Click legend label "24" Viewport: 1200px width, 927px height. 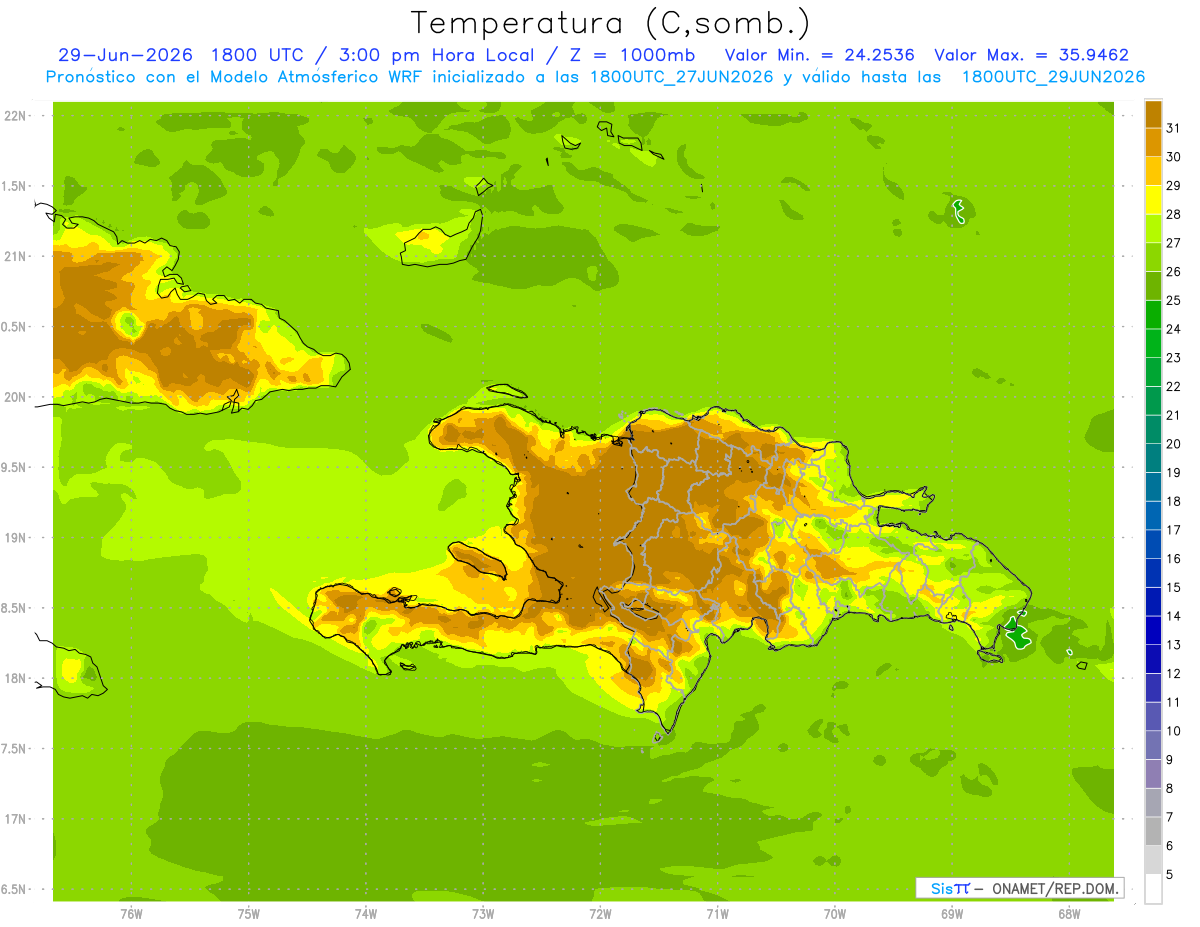coord(1173,329)
